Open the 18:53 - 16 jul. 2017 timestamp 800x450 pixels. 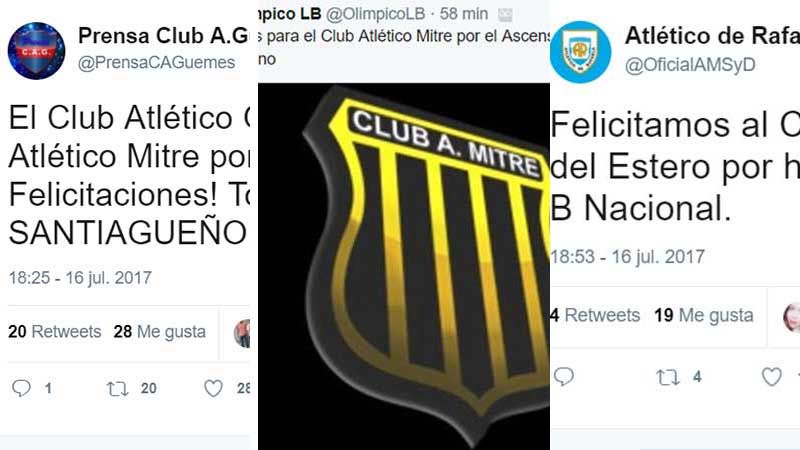tap(628, 256)
